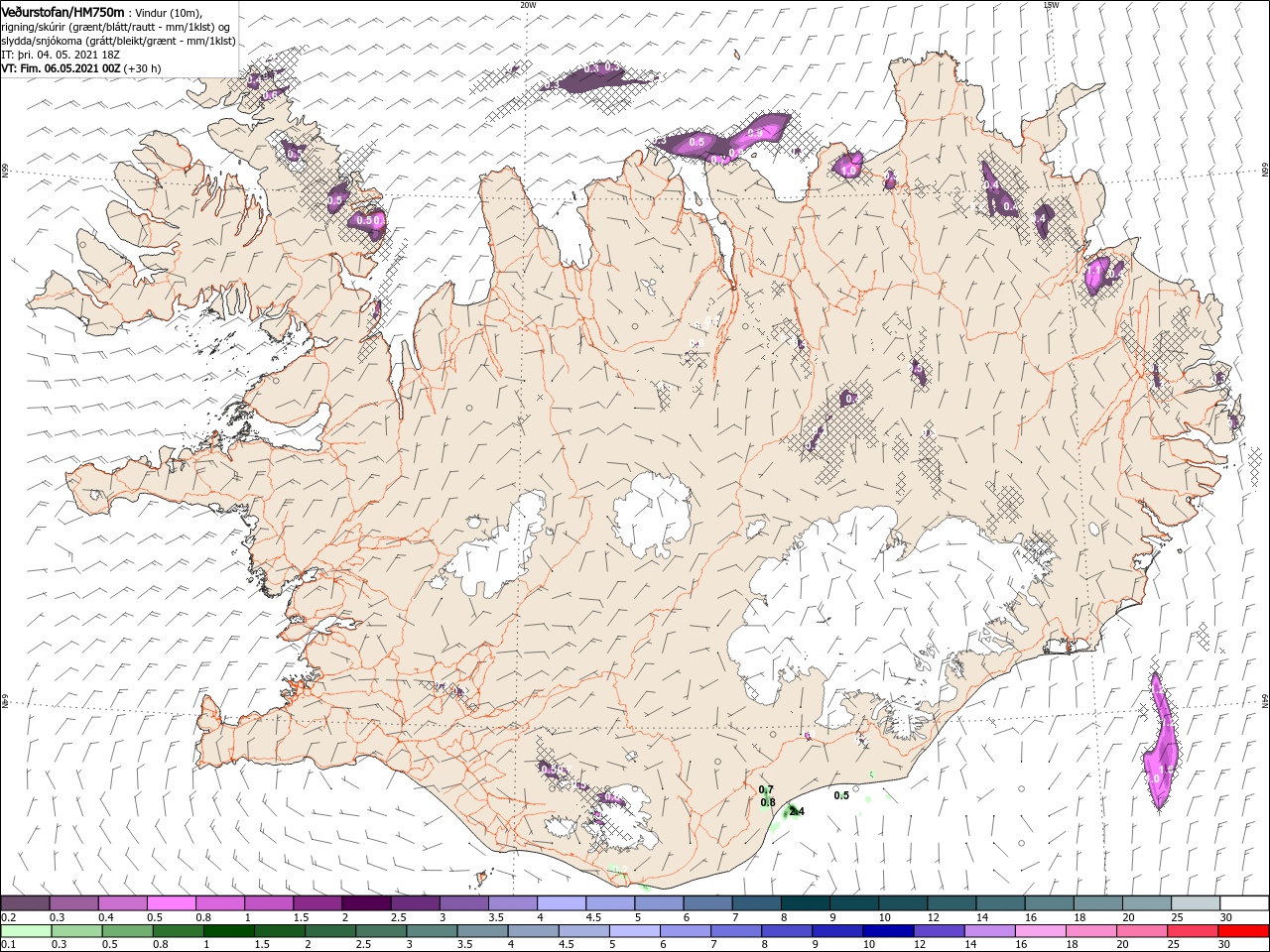Click the light grey snow swatch starting at 25
1270x952 pixels.
pos(1196,903)
